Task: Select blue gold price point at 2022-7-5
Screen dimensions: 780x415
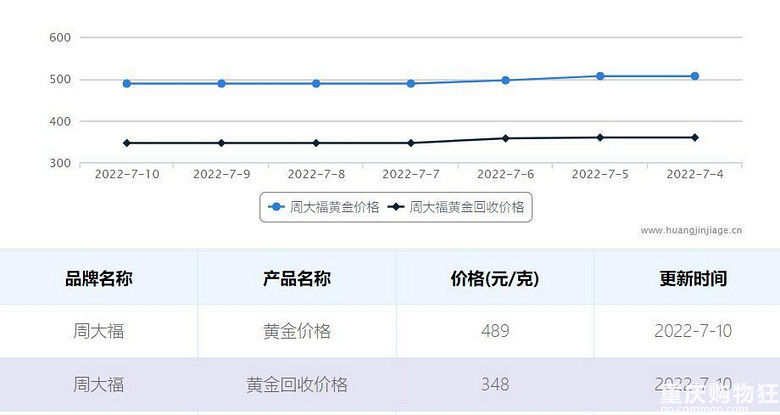Action: click(x=600, y=76)
